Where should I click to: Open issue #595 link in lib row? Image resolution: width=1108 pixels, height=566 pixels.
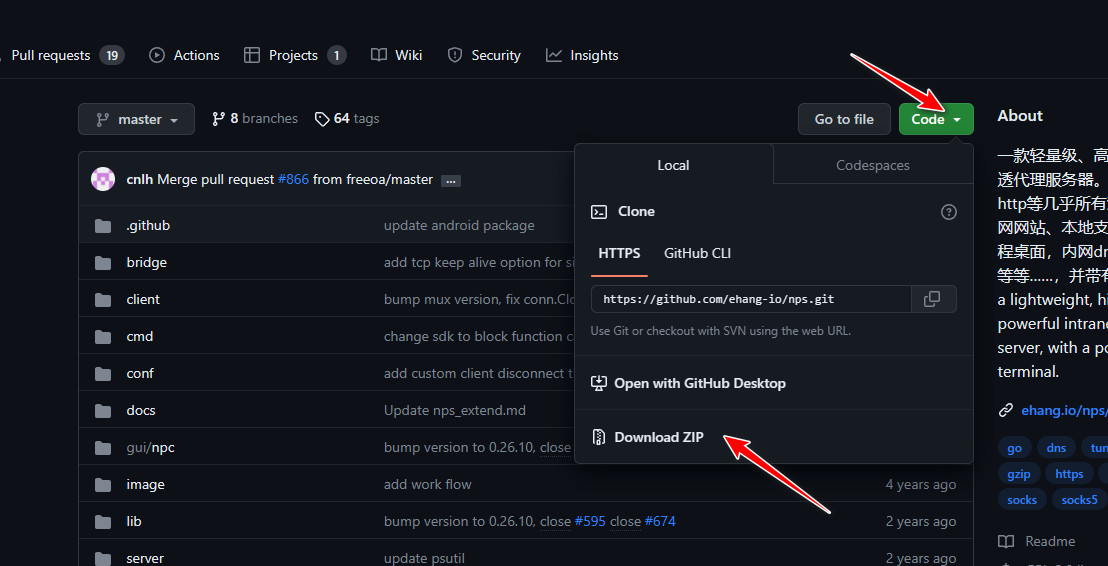click(x=590, y=521)
